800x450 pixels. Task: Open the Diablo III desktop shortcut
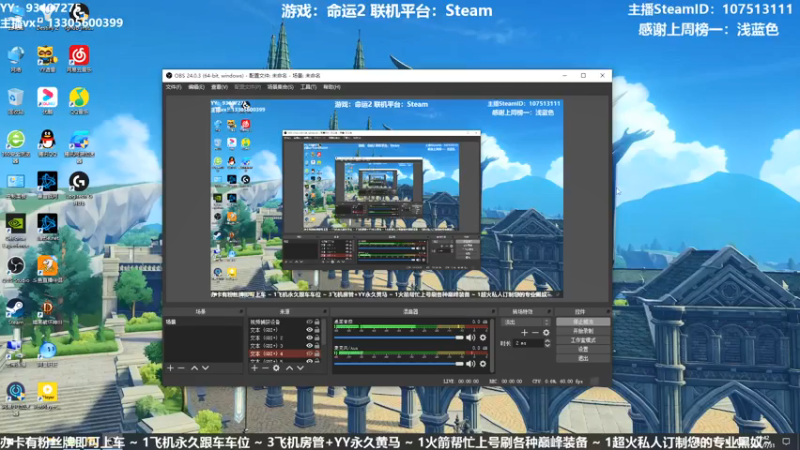[47, 312]
